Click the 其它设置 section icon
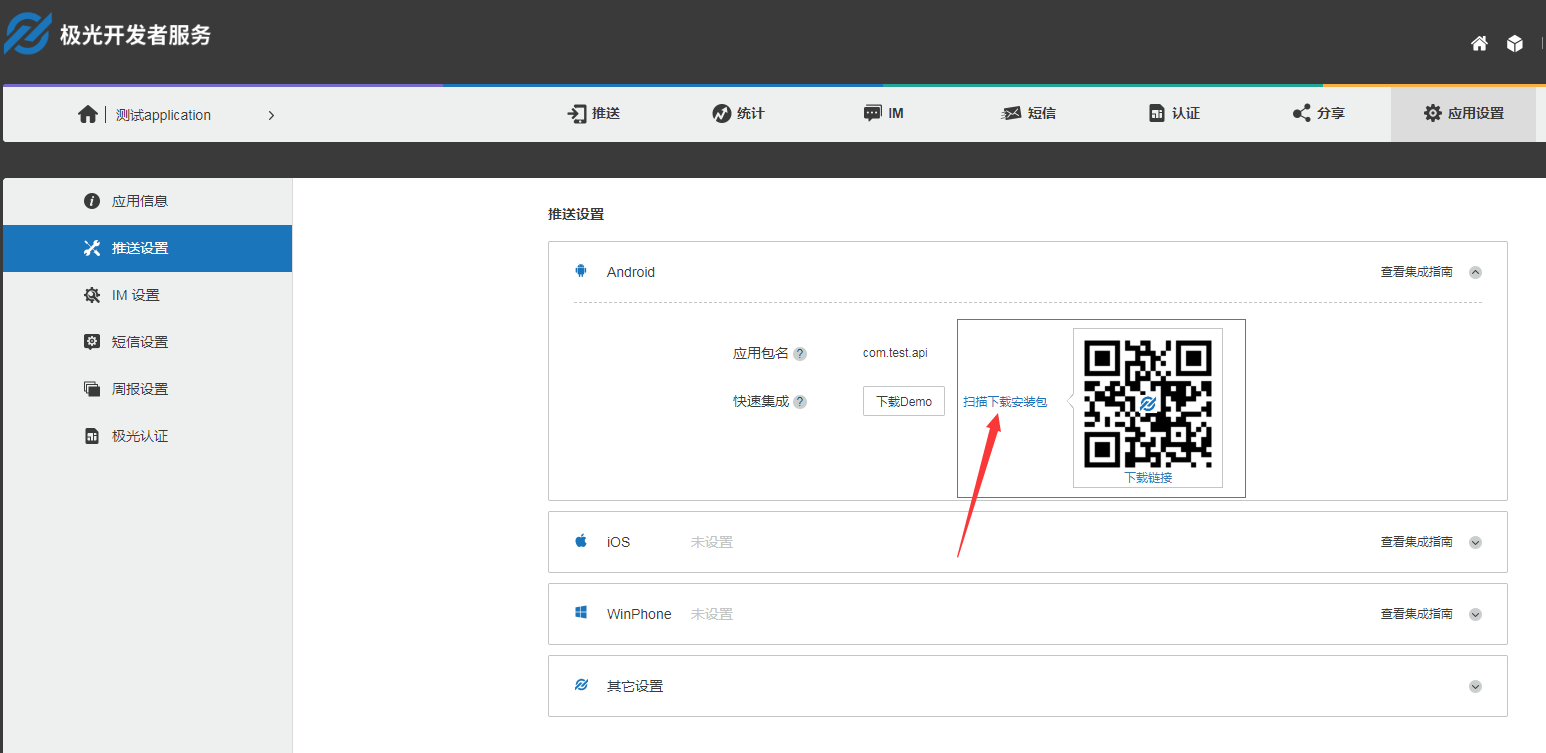This screenshot has width=1546, height=753. pyautogui.click(x=581, y=685)
